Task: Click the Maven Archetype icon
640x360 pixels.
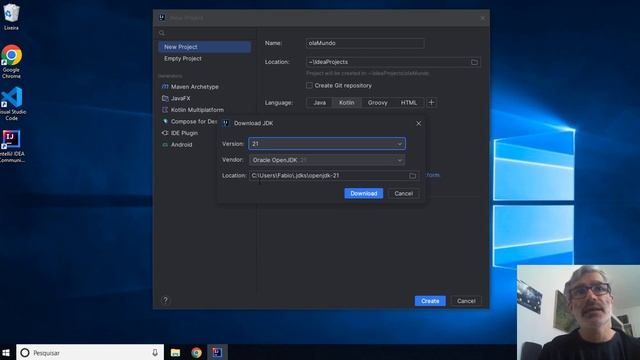Action: click(x=165, y=87)
